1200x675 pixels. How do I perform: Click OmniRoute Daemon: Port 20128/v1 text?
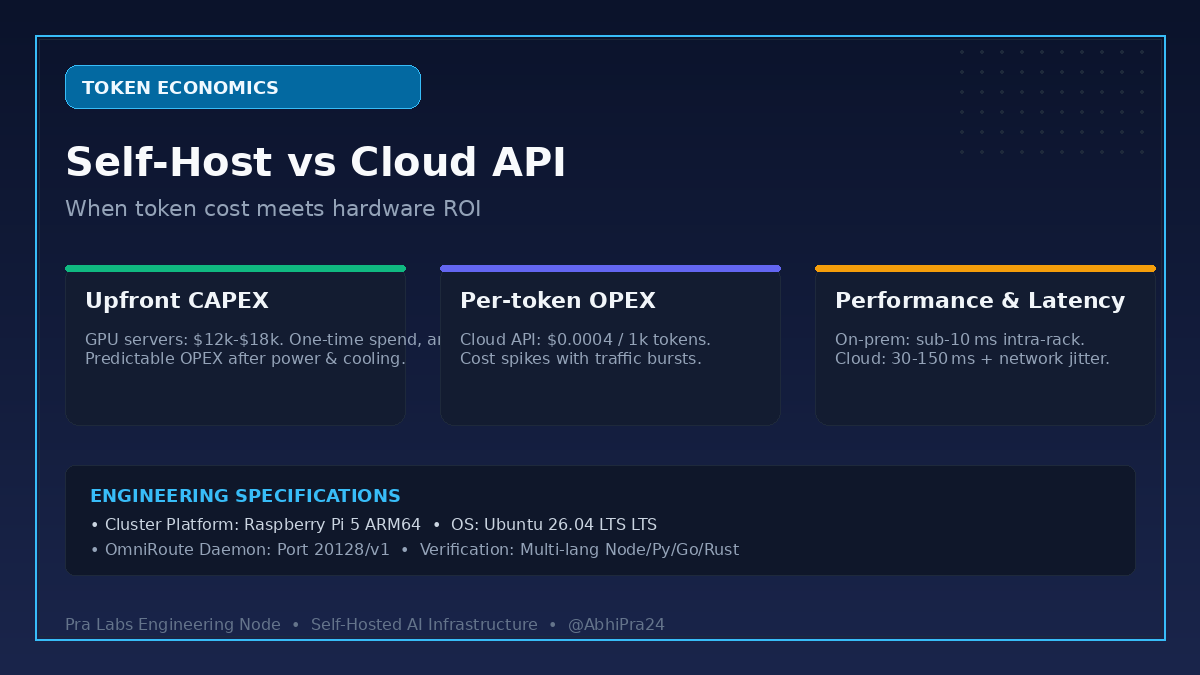[247, 550]
